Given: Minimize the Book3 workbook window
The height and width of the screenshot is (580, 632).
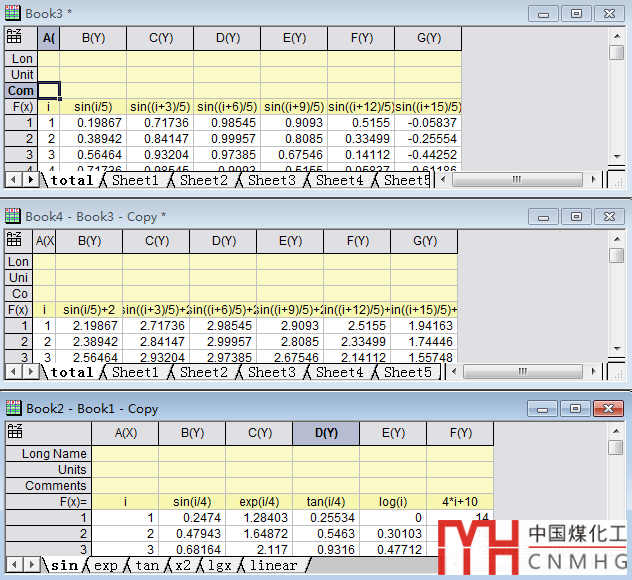Looking at the screenshot, I should tap(544, 13).
